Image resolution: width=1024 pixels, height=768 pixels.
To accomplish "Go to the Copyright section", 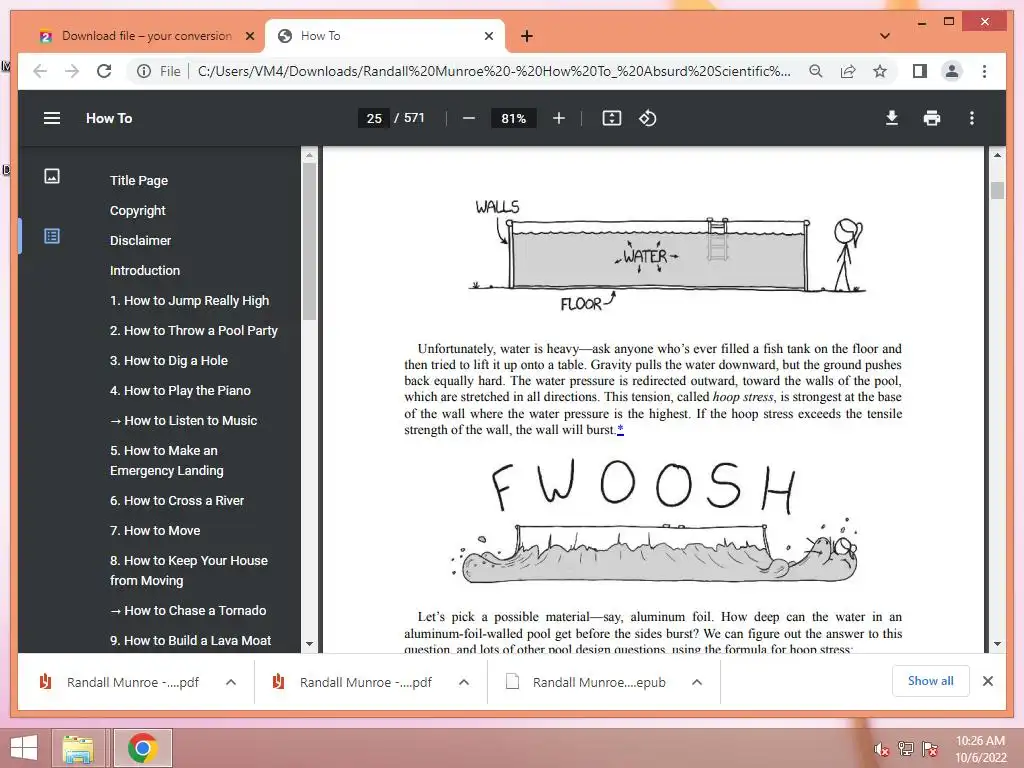I will click(x=137, y=210).
